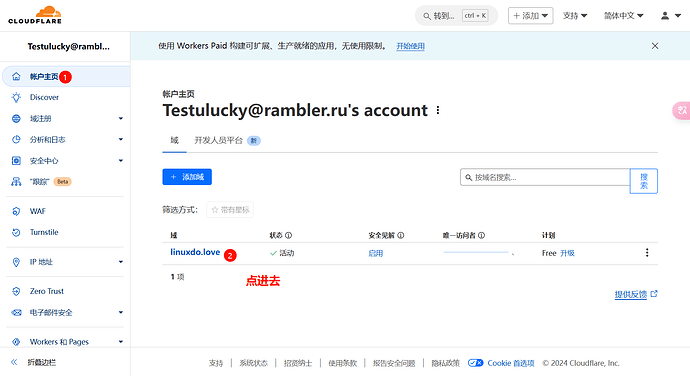Expand the email security submenu arrow
This screenshot has width=690, height=376.
click(121, 313)
